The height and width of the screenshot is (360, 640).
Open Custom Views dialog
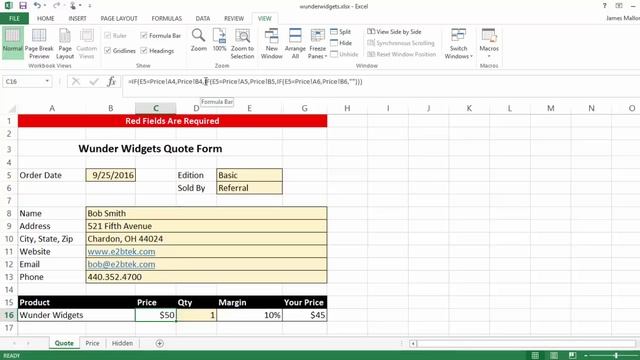[x=87, y=43]
